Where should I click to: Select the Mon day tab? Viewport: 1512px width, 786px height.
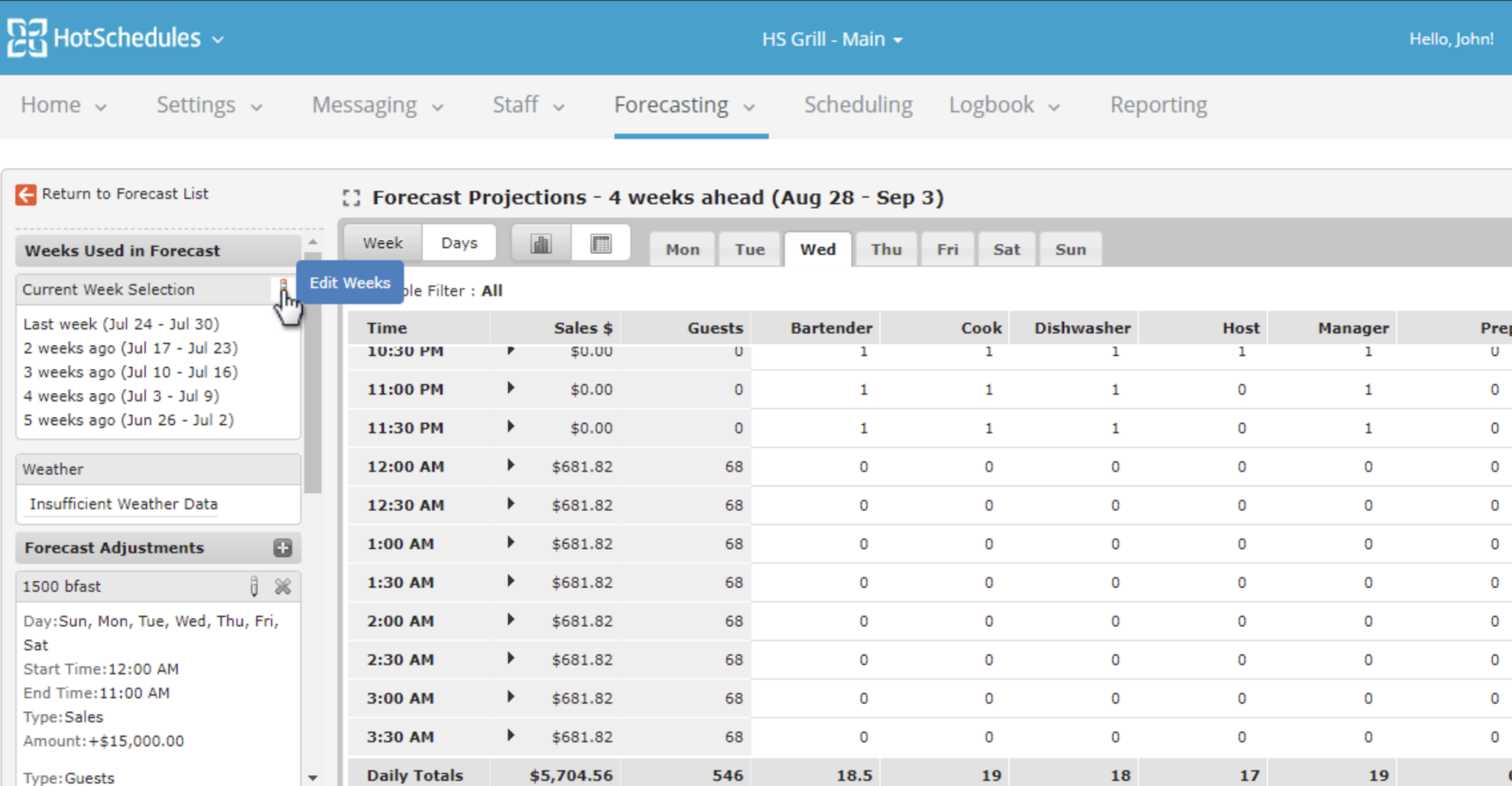click(682, 250)
